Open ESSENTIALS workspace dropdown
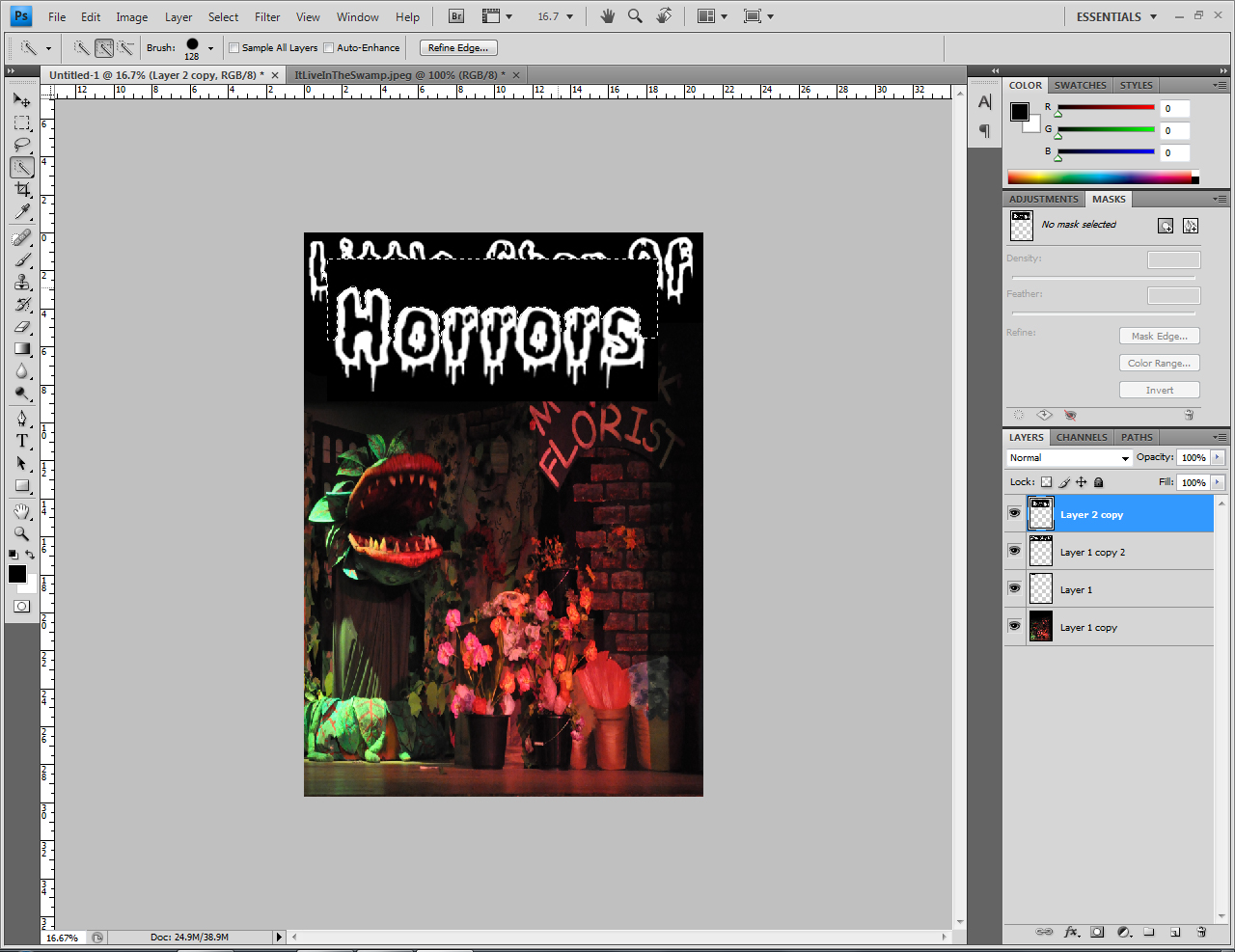1235x952 pixels. coord(1117,16)
